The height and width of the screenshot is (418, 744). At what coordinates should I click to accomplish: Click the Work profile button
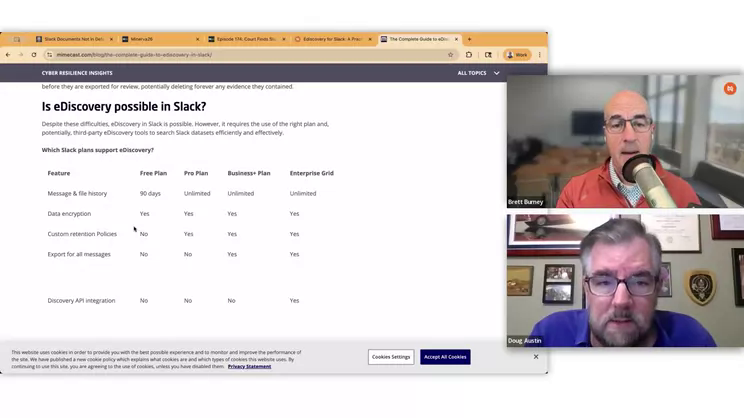pyautogui.click(x=517, y=55)
